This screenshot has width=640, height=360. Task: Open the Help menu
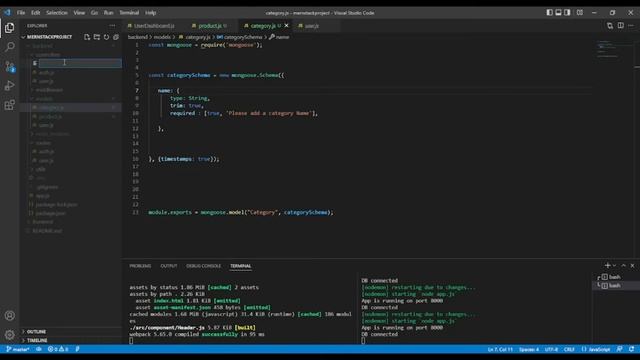click(x=151, y=13)
